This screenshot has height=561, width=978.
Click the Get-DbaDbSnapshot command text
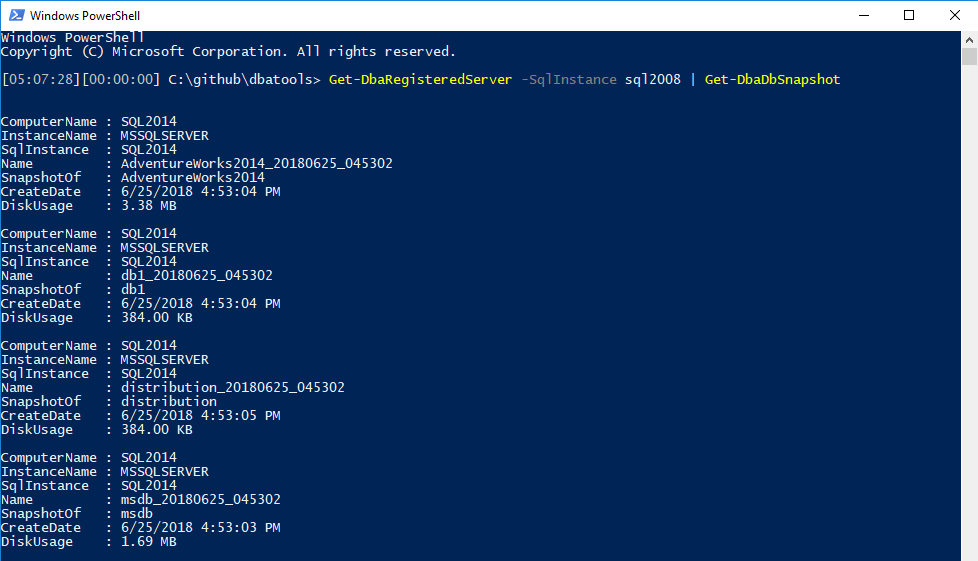772,80
